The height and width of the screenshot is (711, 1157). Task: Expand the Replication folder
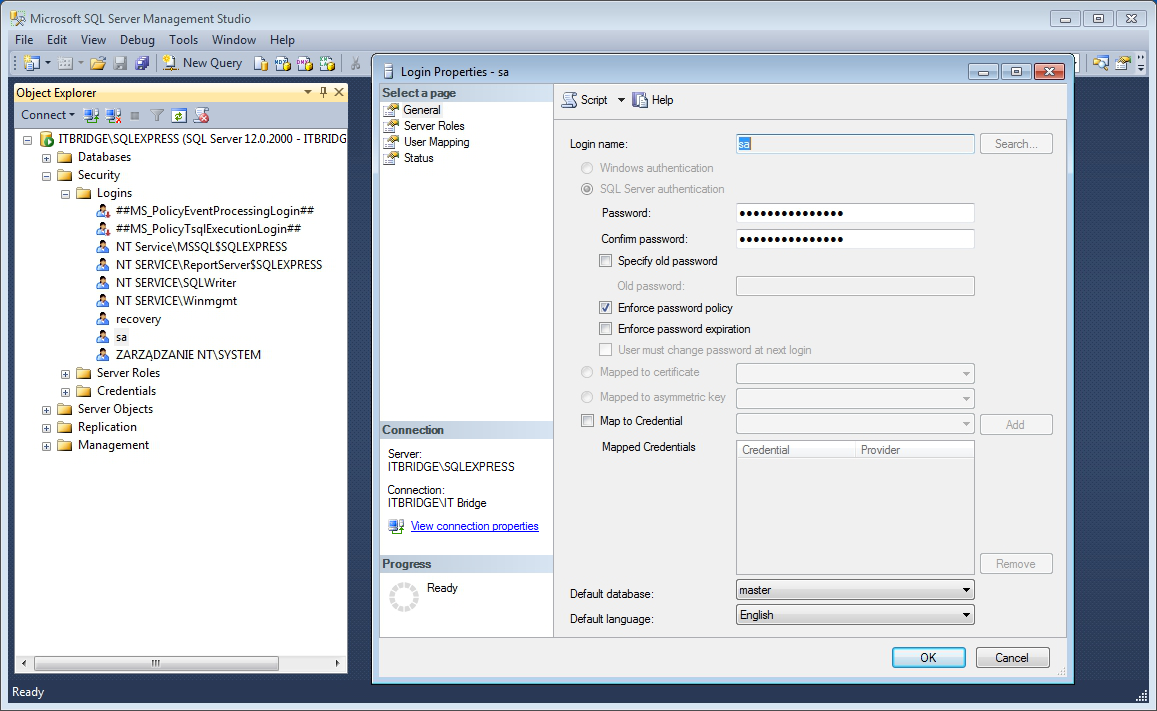pyautogui.click(x=46, y=428)
